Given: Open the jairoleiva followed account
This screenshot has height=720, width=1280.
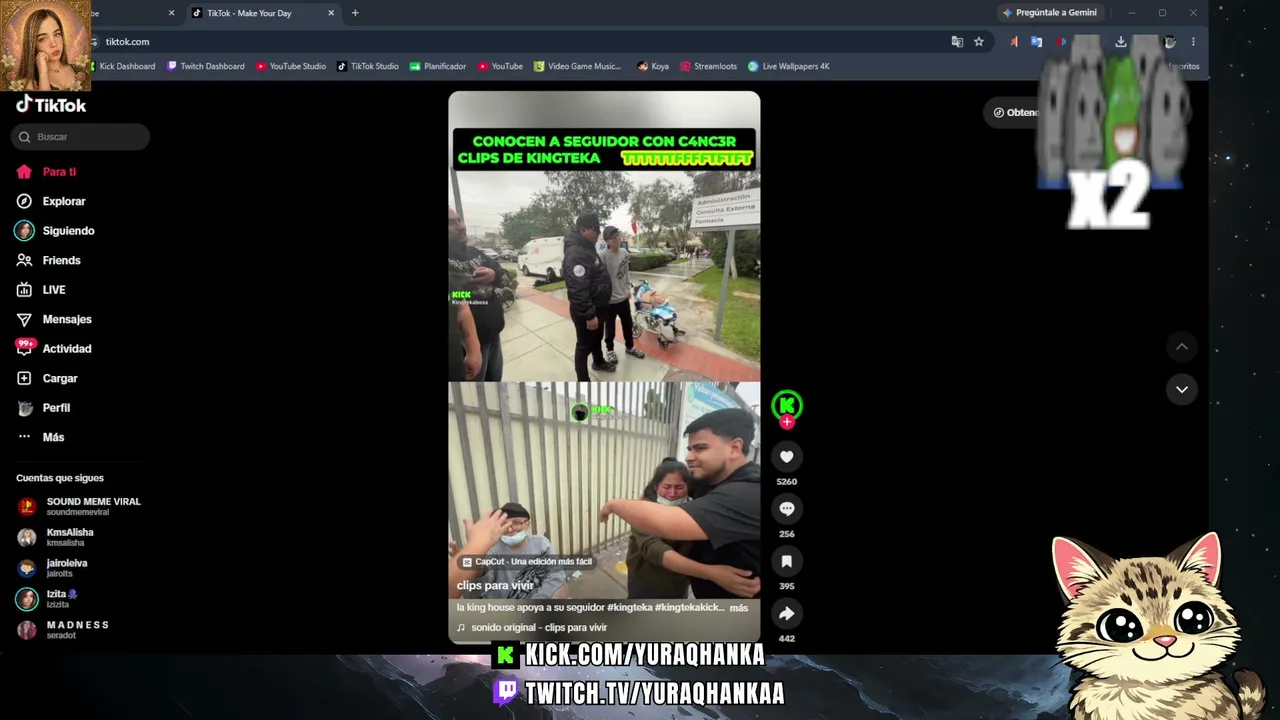Looking at the screenshot, I should tap(53, 568).
